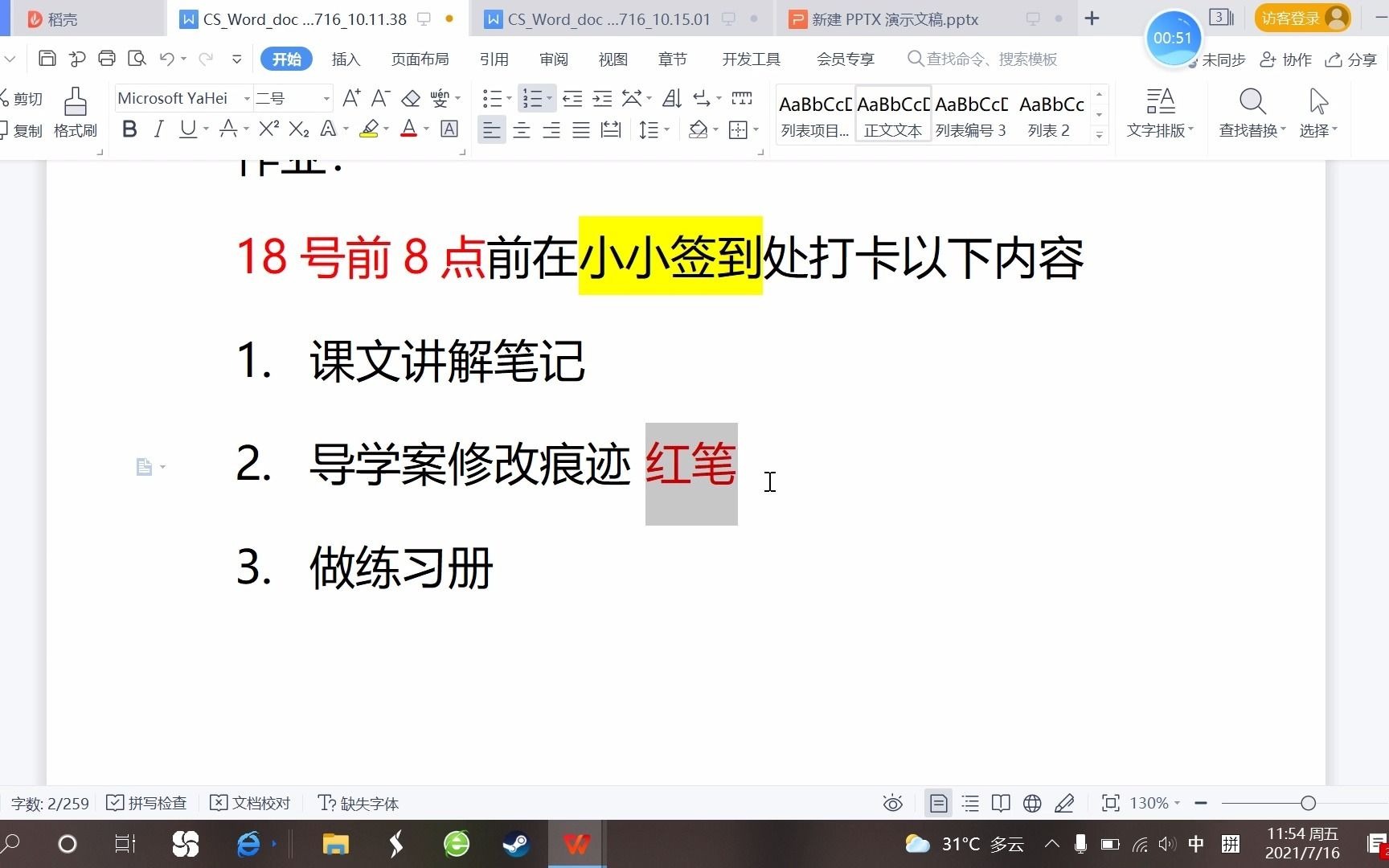Open Steam in the taskbar
Viewport: 1389px width, 868px height.
tap(516, 844)
